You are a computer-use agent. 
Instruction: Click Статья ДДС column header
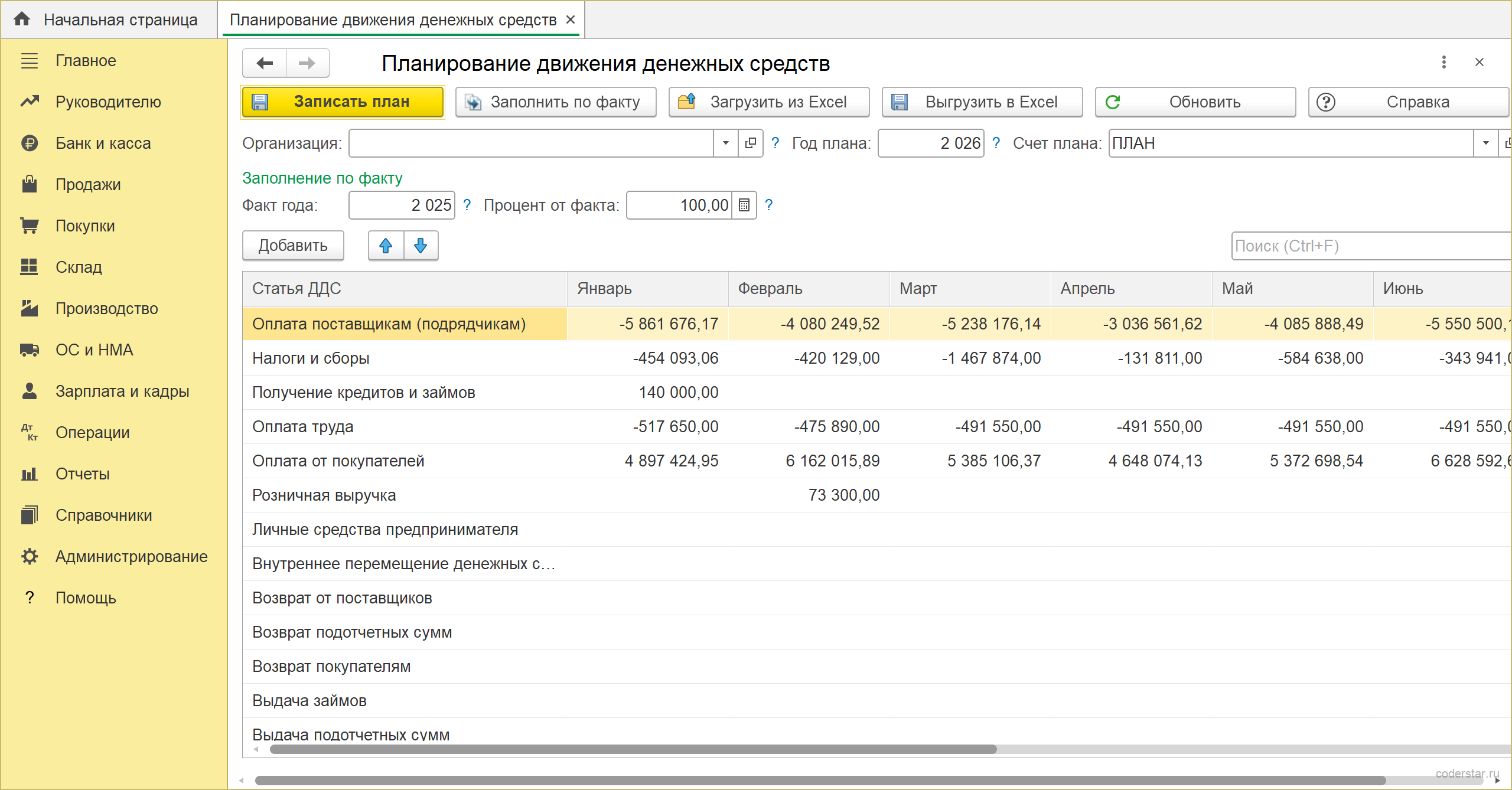[405, 288]
